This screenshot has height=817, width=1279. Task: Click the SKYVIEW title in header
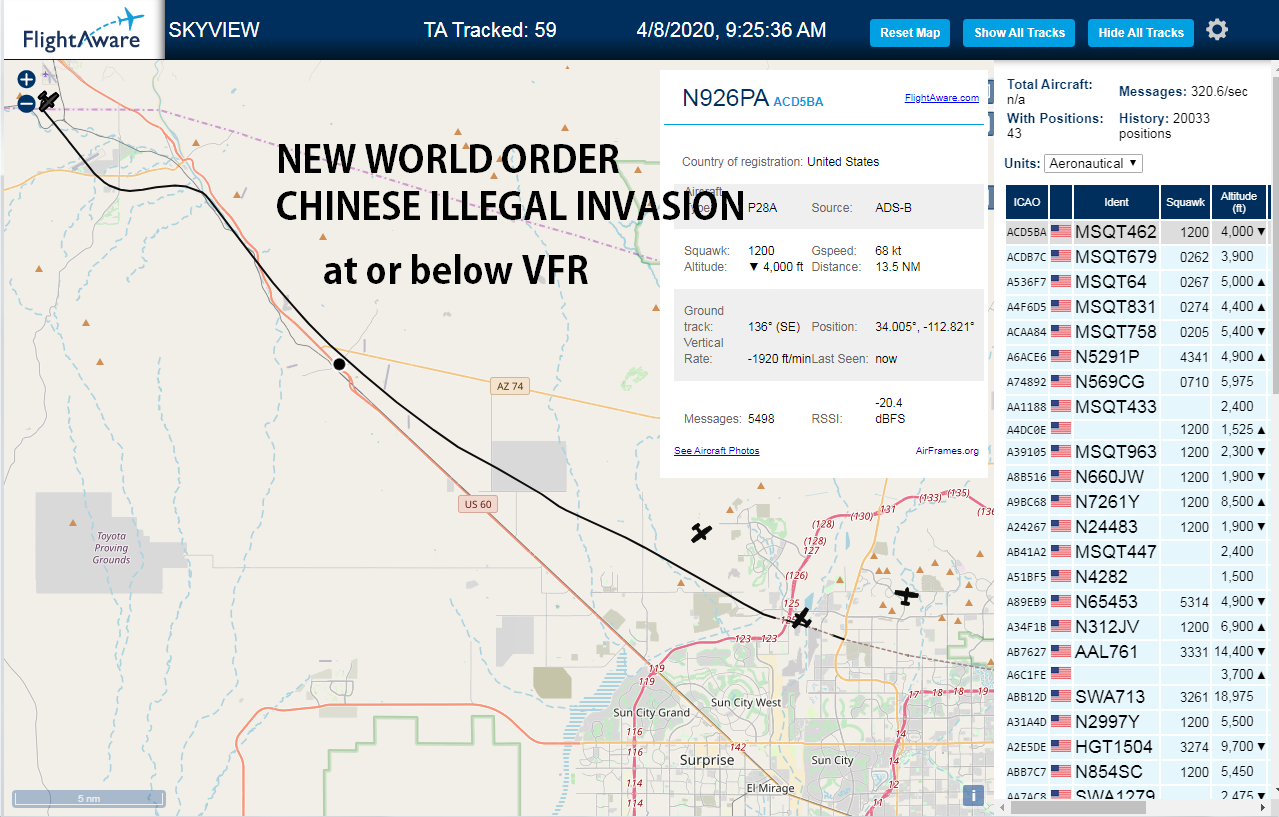214,30
